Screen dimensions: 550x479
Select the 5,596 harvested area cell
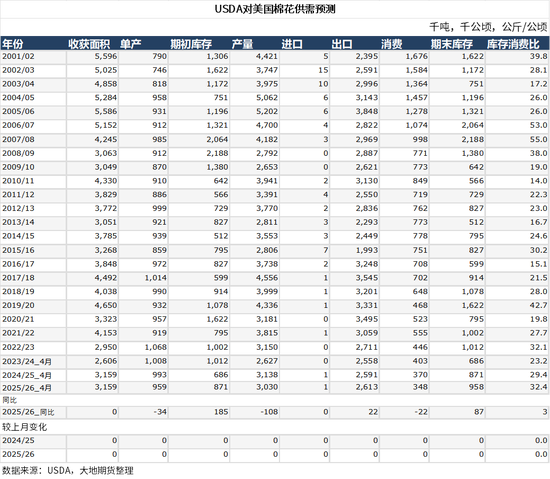pyautogui.click(x=106, y=56)
